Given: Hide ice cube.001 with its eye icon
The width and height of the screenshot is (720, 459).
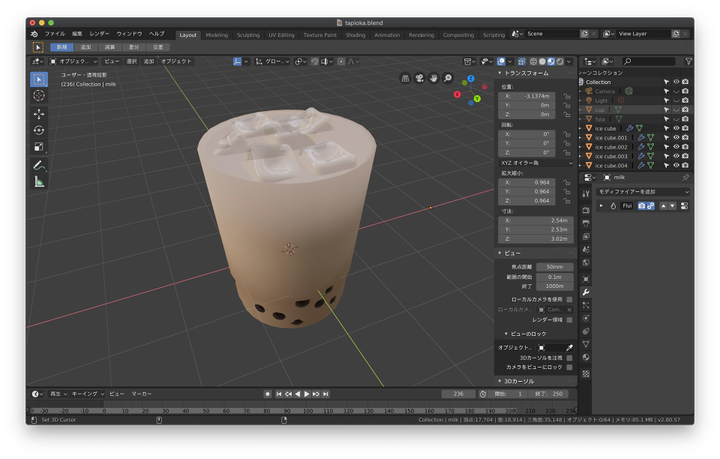Looking at the screenshot, I should click(675, 138).
